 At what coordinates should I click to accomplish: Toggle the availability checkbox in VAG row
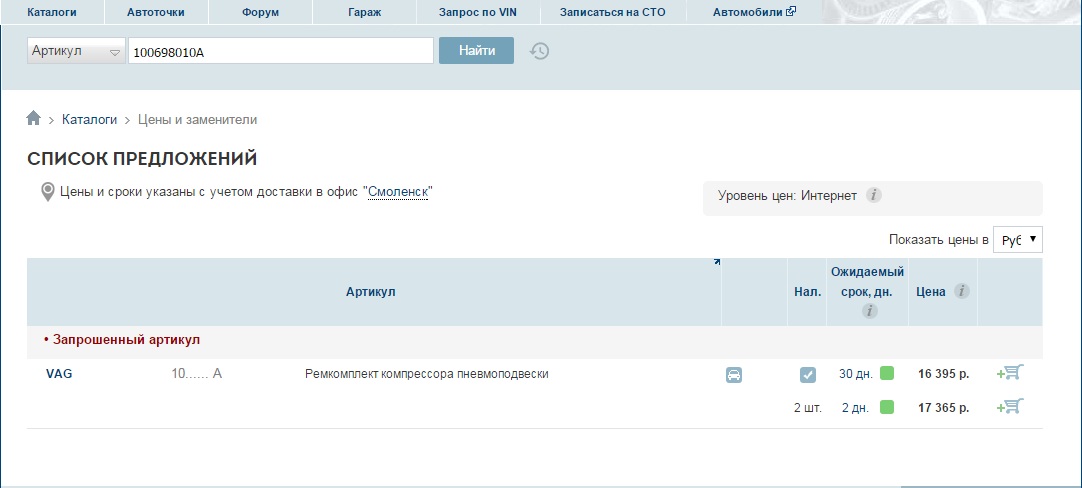(808, 375)
